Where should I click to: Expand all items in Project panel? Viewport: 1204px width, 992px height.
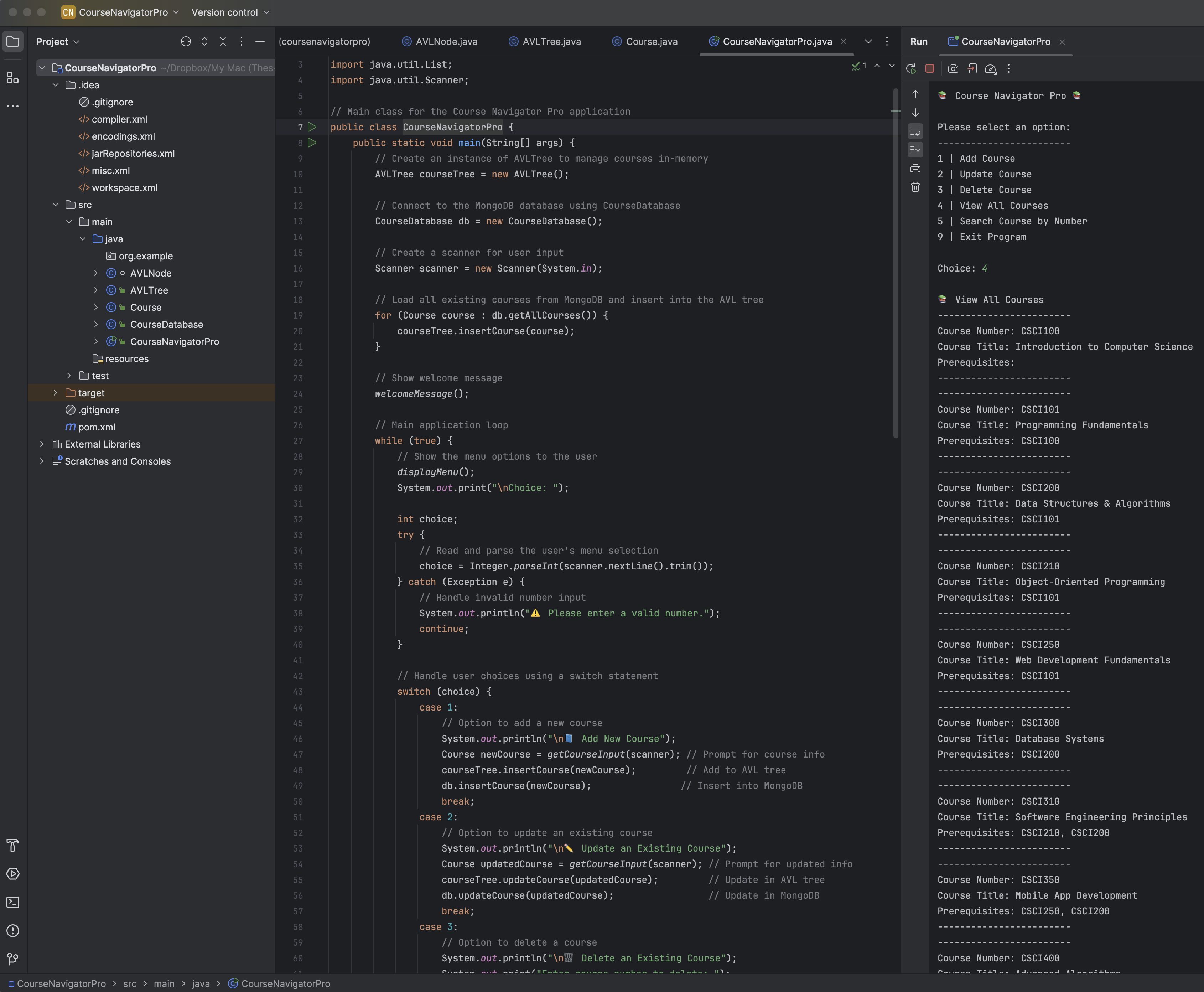pyautogui.click(x=204, y=42)
